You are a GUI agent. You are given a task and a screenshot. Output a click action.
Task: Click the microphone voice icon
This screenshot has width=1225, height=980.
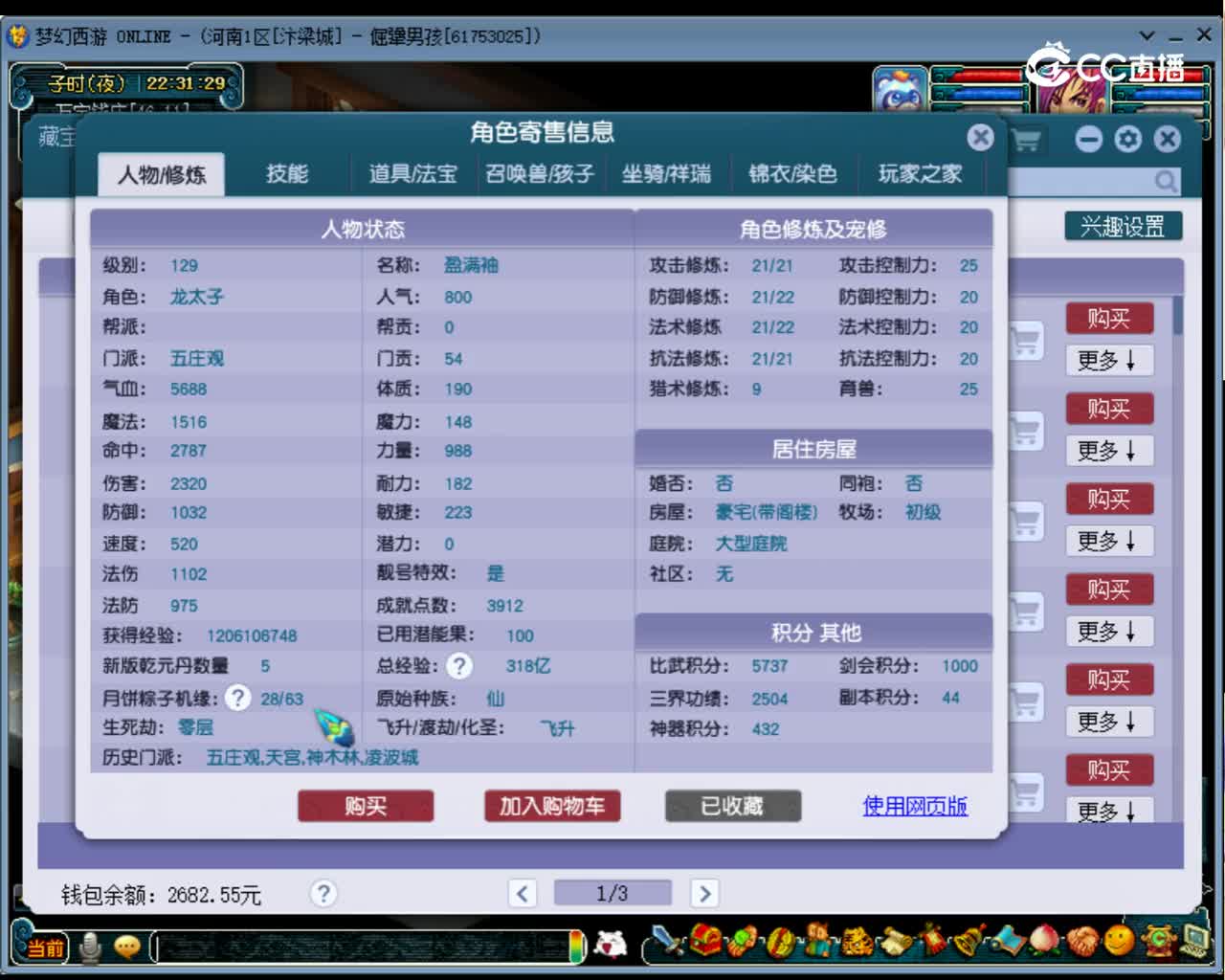coord(91,947)
